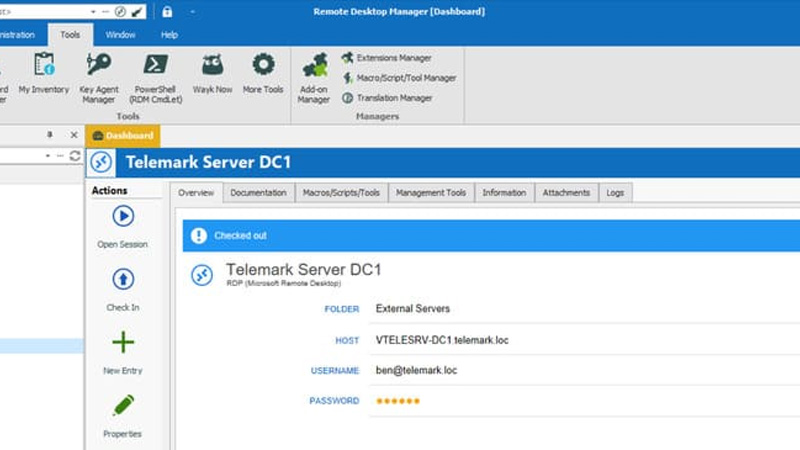Open Logs tab

coord(615,193)
